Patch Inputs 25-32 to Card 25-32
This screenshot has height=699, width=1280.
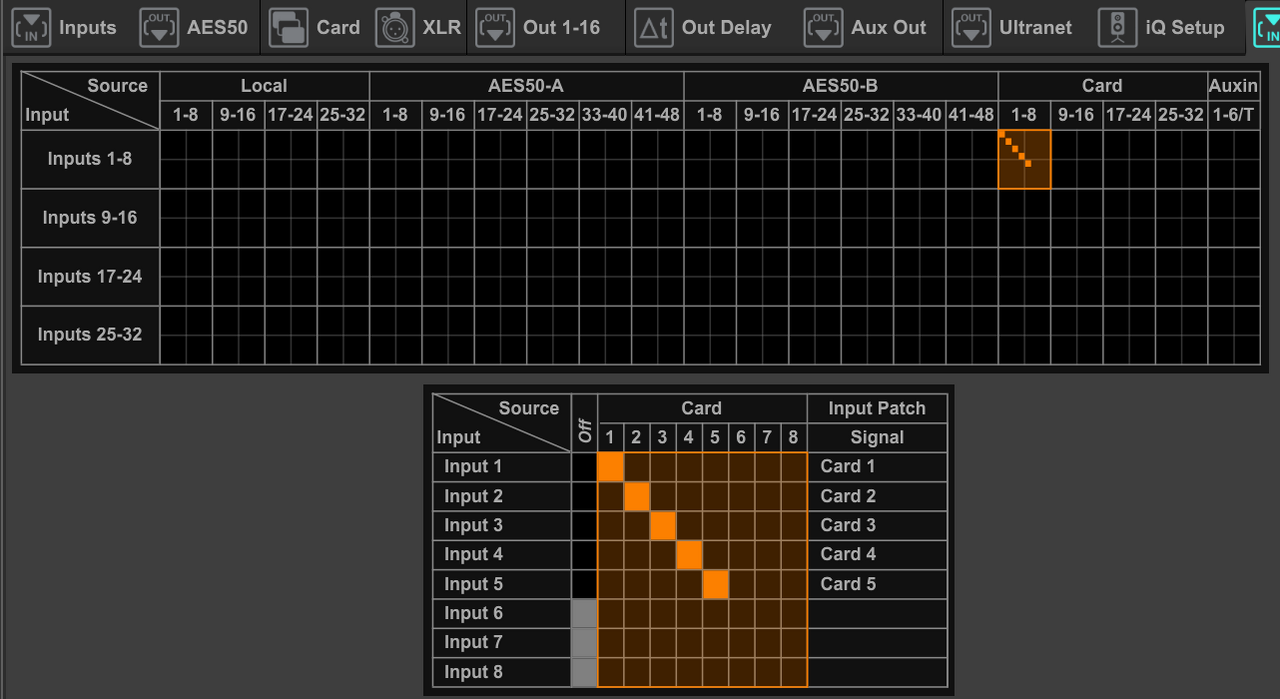point(1181,335)
